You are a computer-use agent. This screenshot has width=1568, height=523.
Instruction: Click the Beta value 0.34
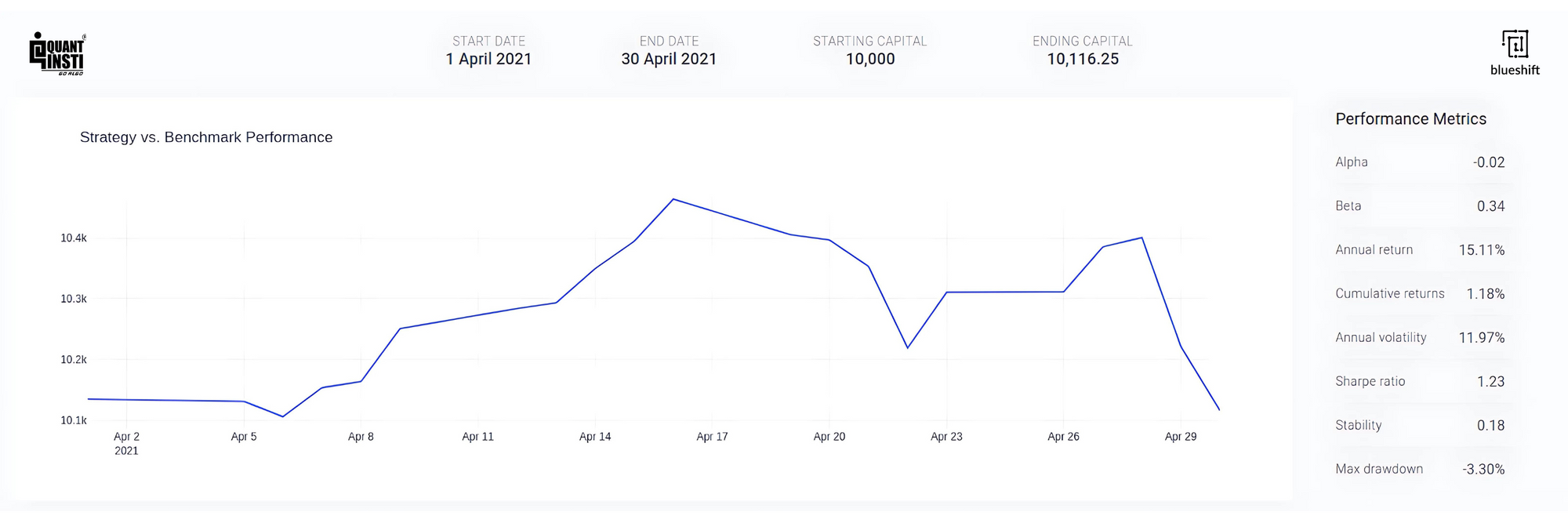point(1490,206)
